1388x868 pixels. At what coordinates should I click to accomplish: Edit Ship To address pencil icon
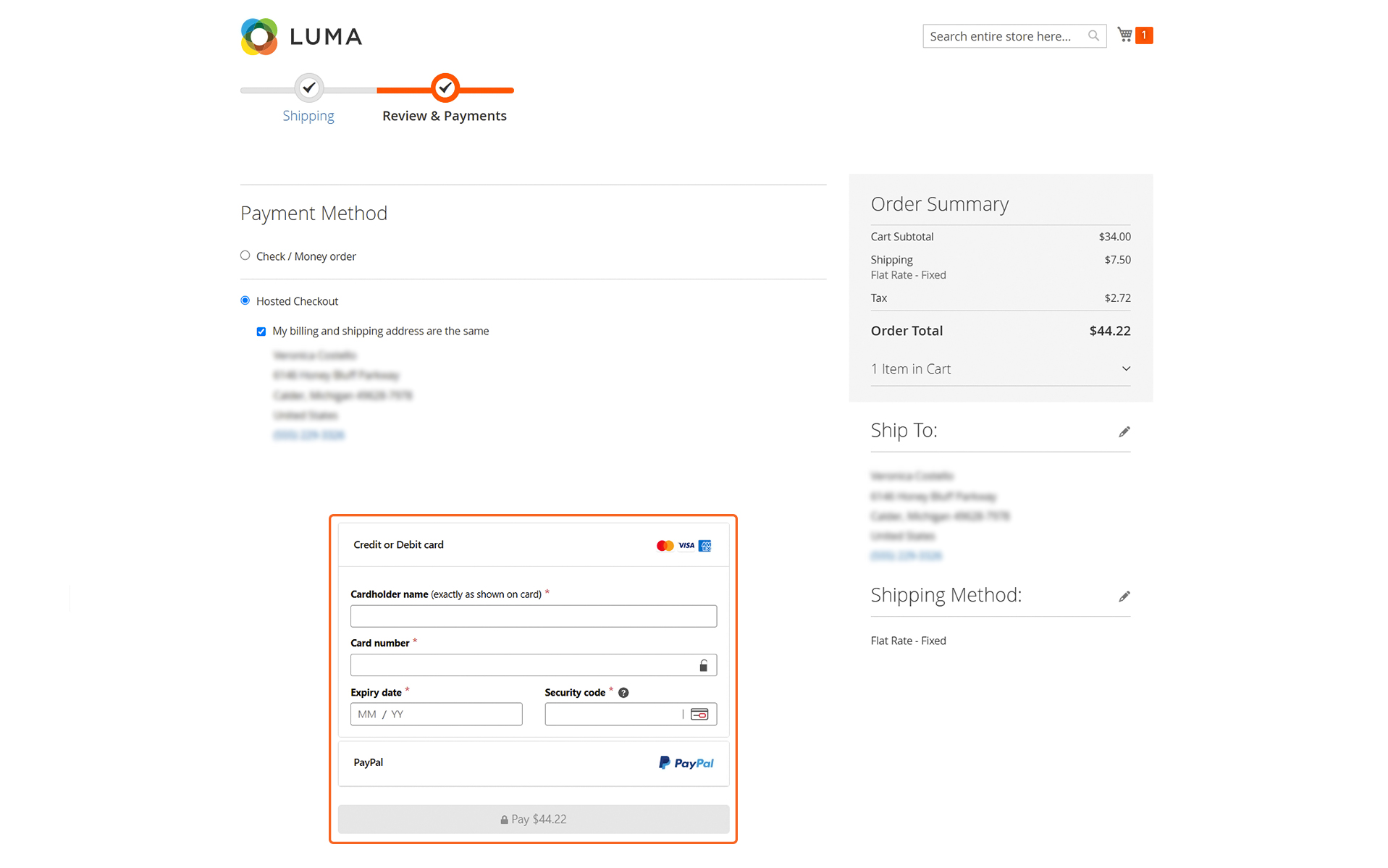1124,432
